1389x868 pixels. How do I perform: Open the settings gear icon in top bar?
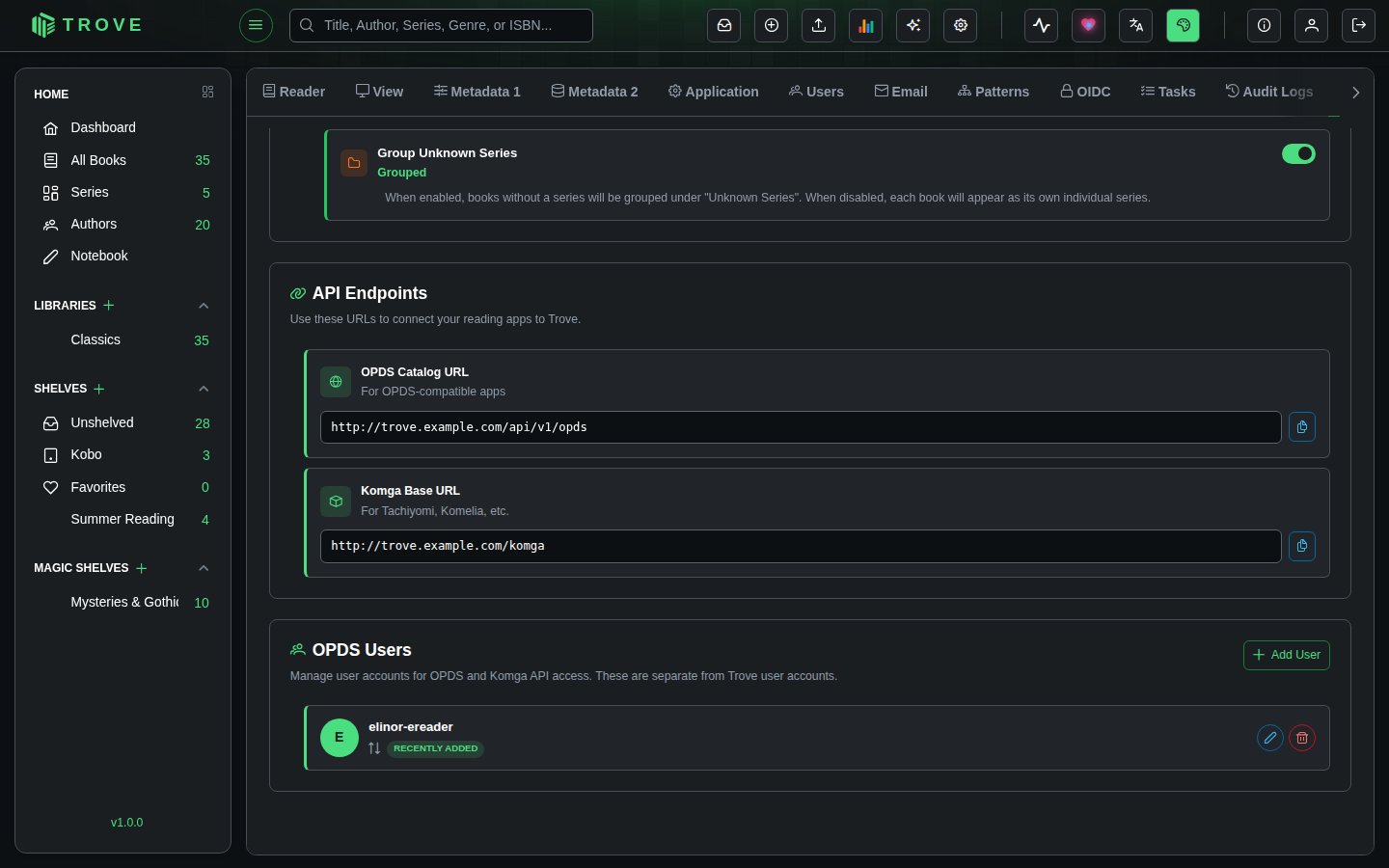pos(961,25)
